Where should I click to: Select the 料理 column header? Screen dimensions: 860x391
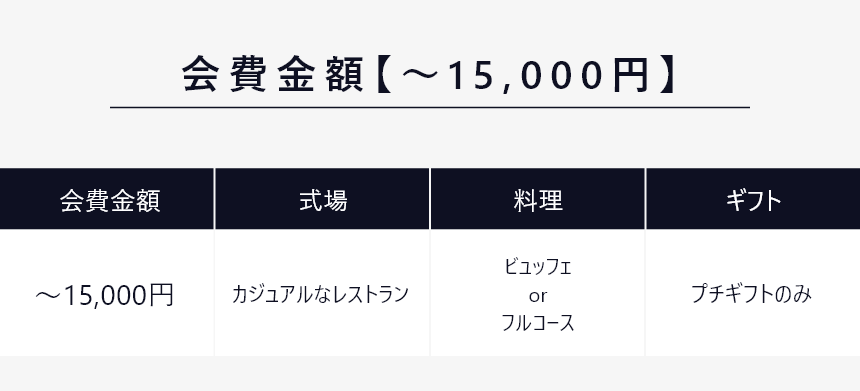click(x=538, y=199)
